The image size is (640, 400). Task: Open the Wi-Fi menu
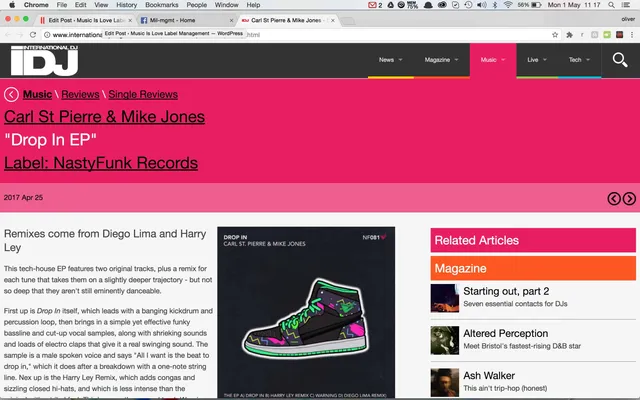pyautogui.click(x=508, y=5)
